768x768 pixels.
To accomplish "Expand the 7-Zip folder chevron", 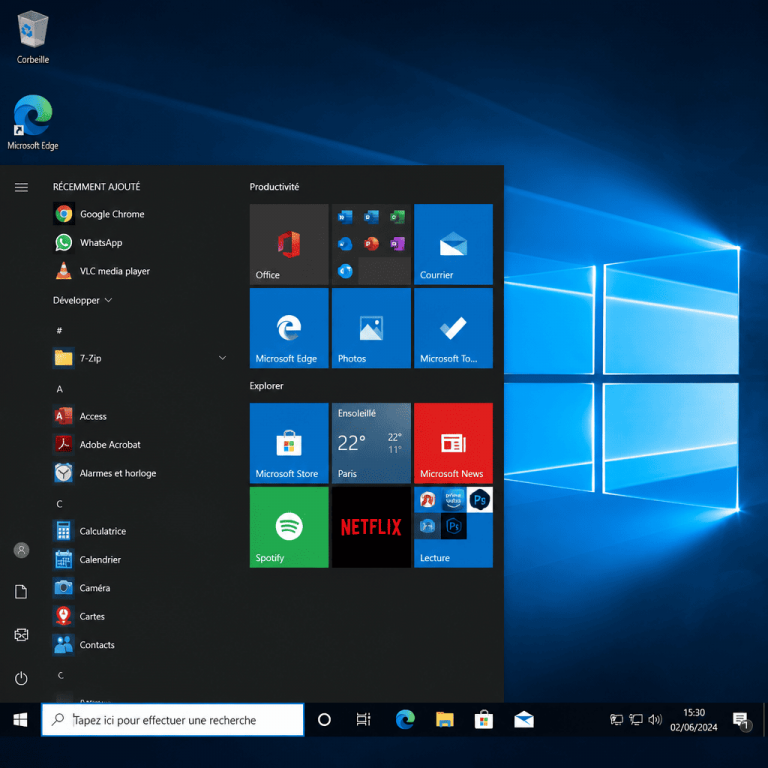I will coord(222,358).
